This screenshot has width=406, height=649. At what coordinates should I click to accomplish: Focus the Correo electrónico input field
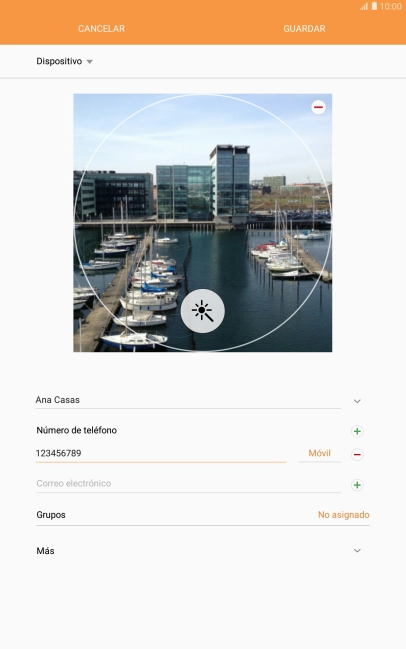(x=188, y=483)
